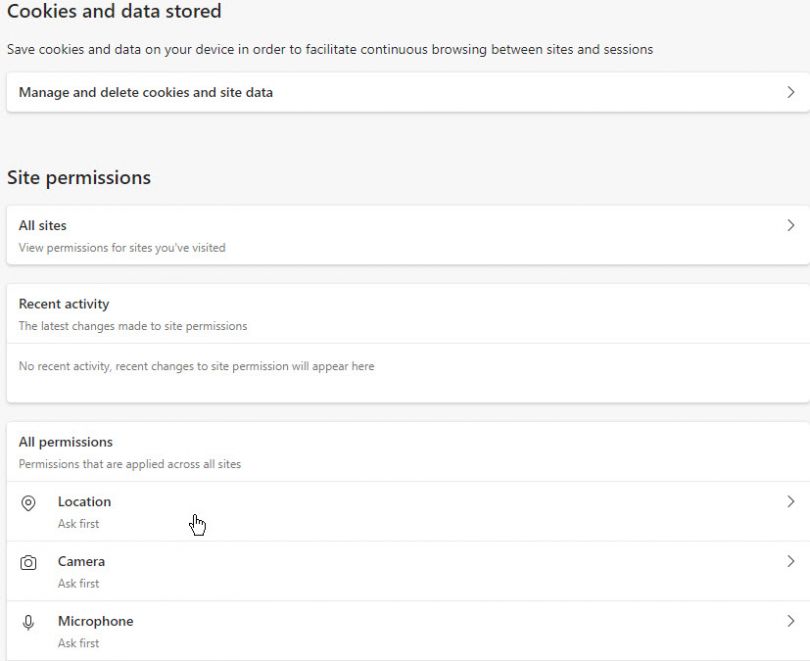Viewport: 810px width, 661px height.
Task: Expand the arrow on the Manage cookies row
Action: pos(790,92)
